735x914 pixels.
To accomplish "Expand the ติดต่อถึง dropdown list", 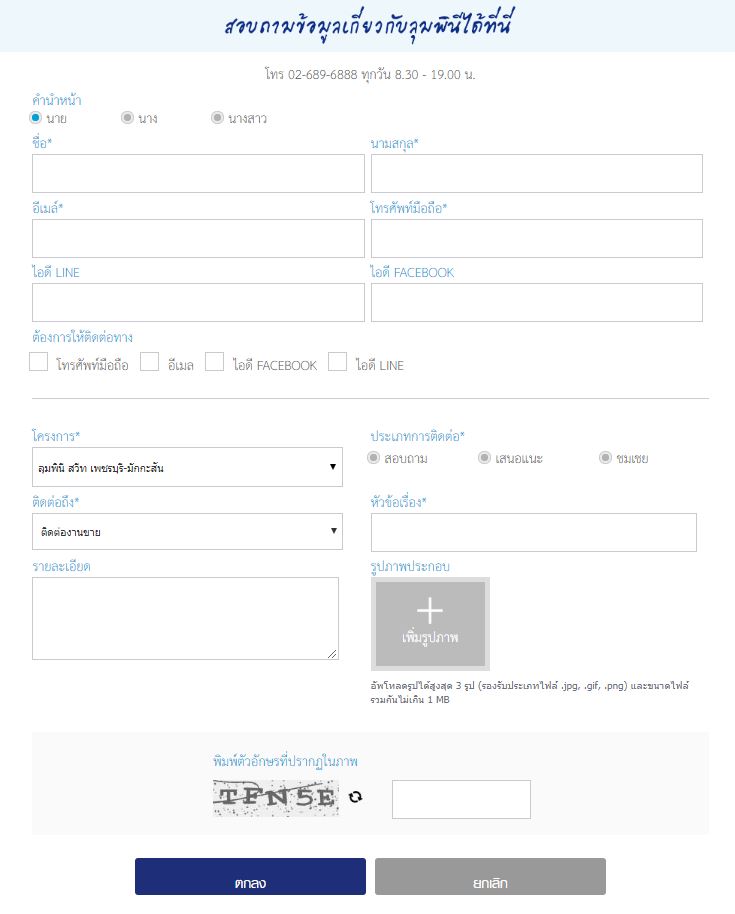I will tap(187, 532).
